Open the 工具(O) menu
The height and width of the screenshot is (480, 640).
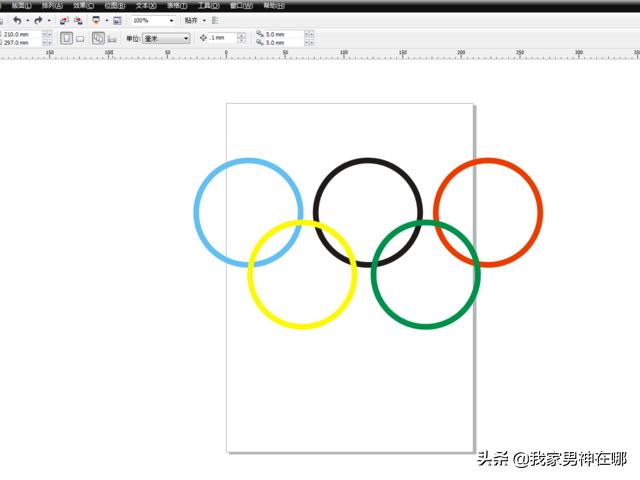209,6
